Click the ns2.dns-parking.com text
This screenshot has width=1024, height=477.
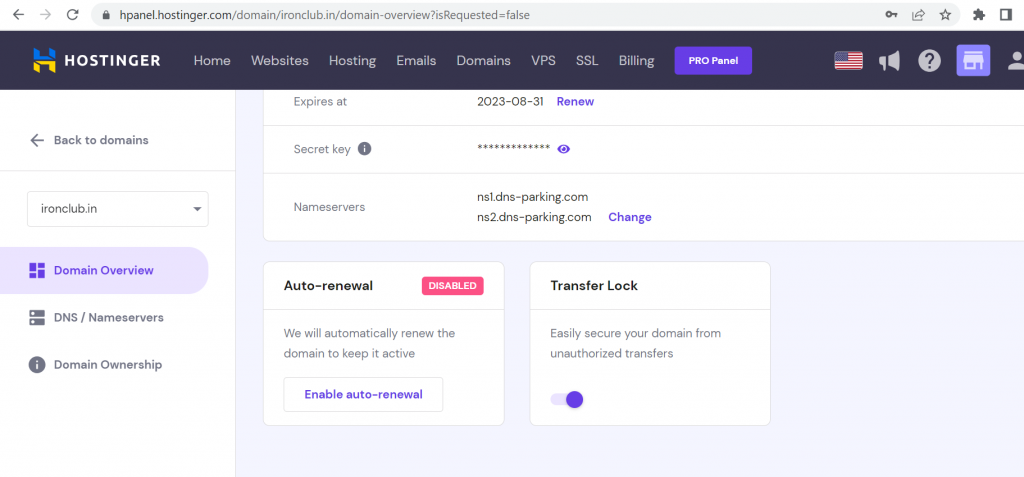click(534, 217)
